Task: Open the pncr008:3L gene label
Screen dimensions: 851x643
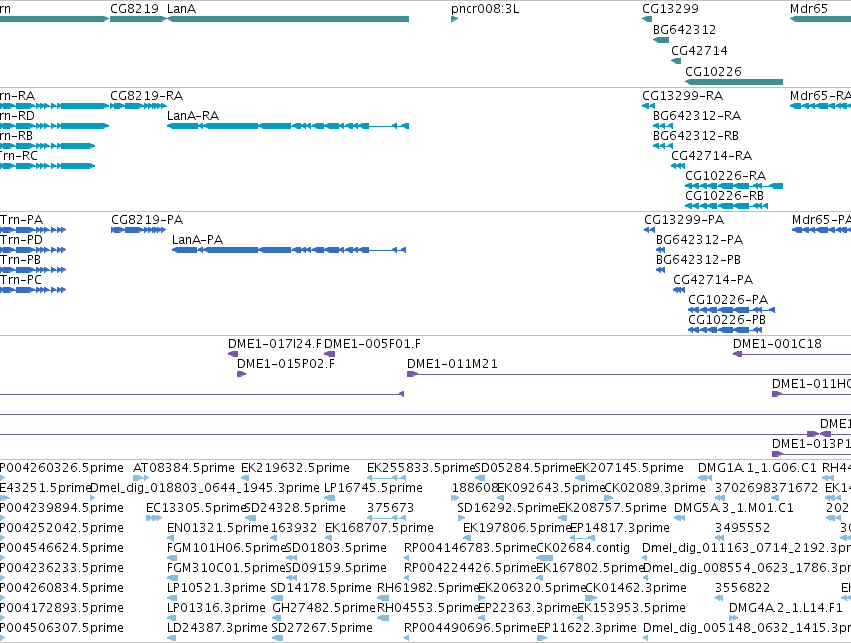Action: point(485,9)
